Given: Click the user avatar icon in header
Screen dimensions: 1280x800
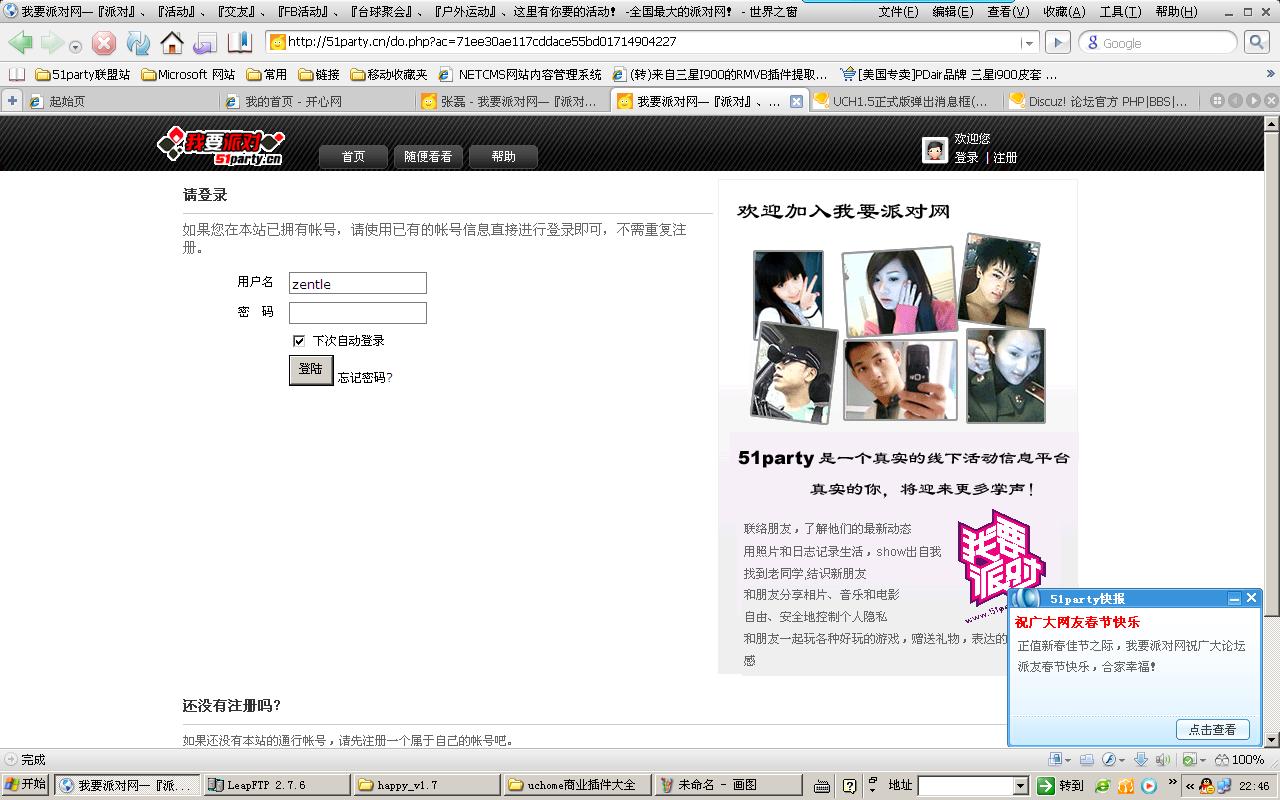Looking at the screenshot, I should click(x=934, y=149).
